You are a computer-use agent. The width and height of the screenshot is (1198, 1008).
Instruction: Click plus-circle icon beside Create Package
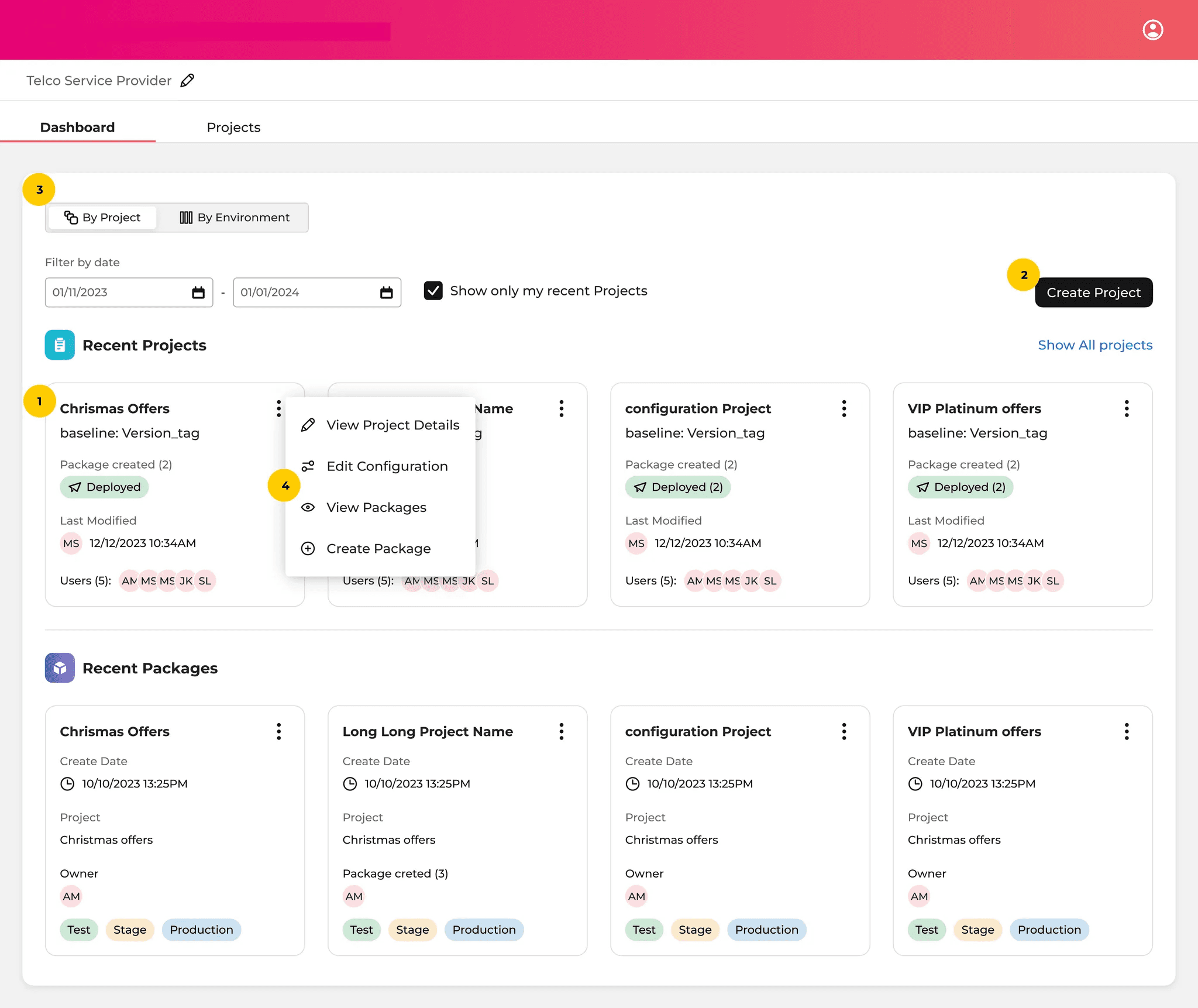coord(308,549)
